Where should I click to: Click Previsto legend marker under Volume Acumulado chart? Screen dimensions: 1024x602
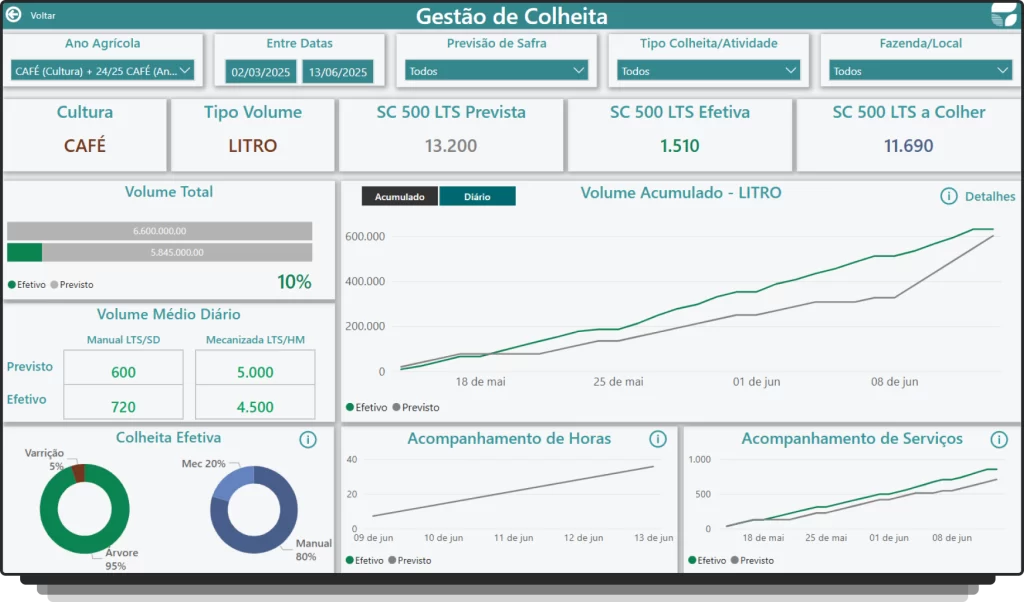pyautogui.click(x=397, y=407)
